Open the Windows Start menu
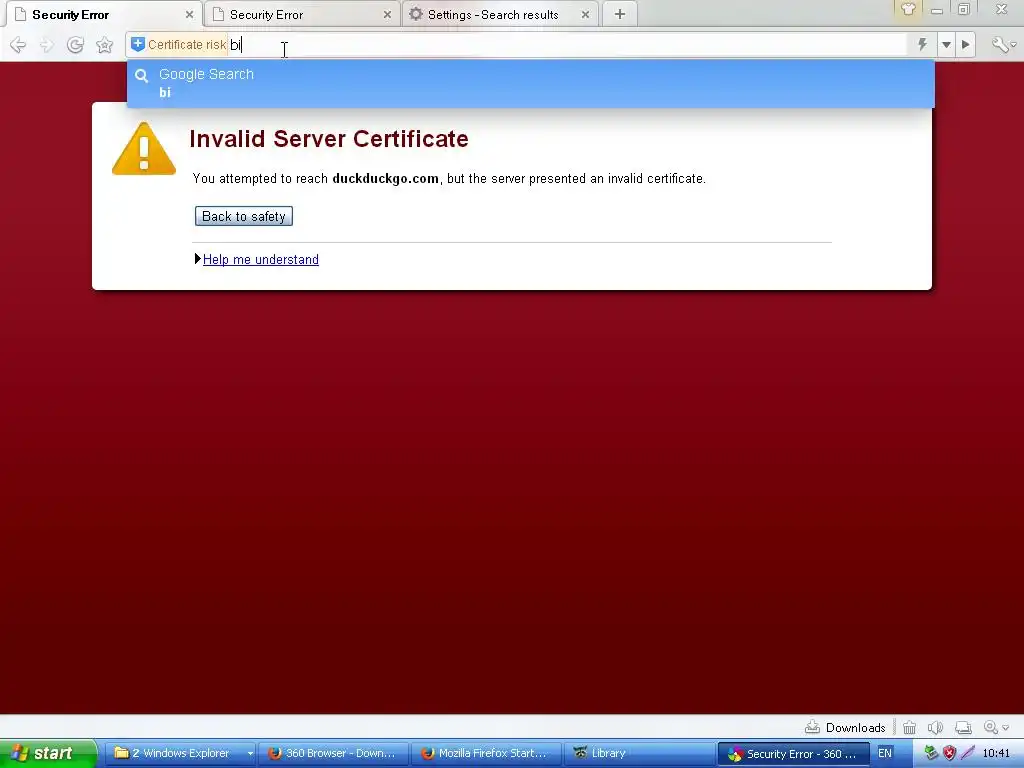The image size is (1024, 768). pos(48,753)
